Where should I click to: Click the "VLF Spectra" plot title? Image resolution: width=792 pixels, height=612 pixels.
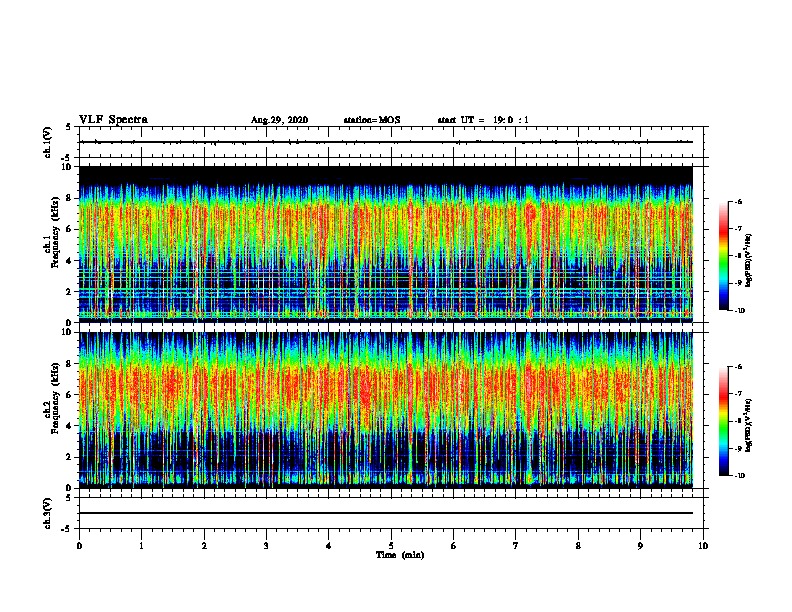click(113, 120)
